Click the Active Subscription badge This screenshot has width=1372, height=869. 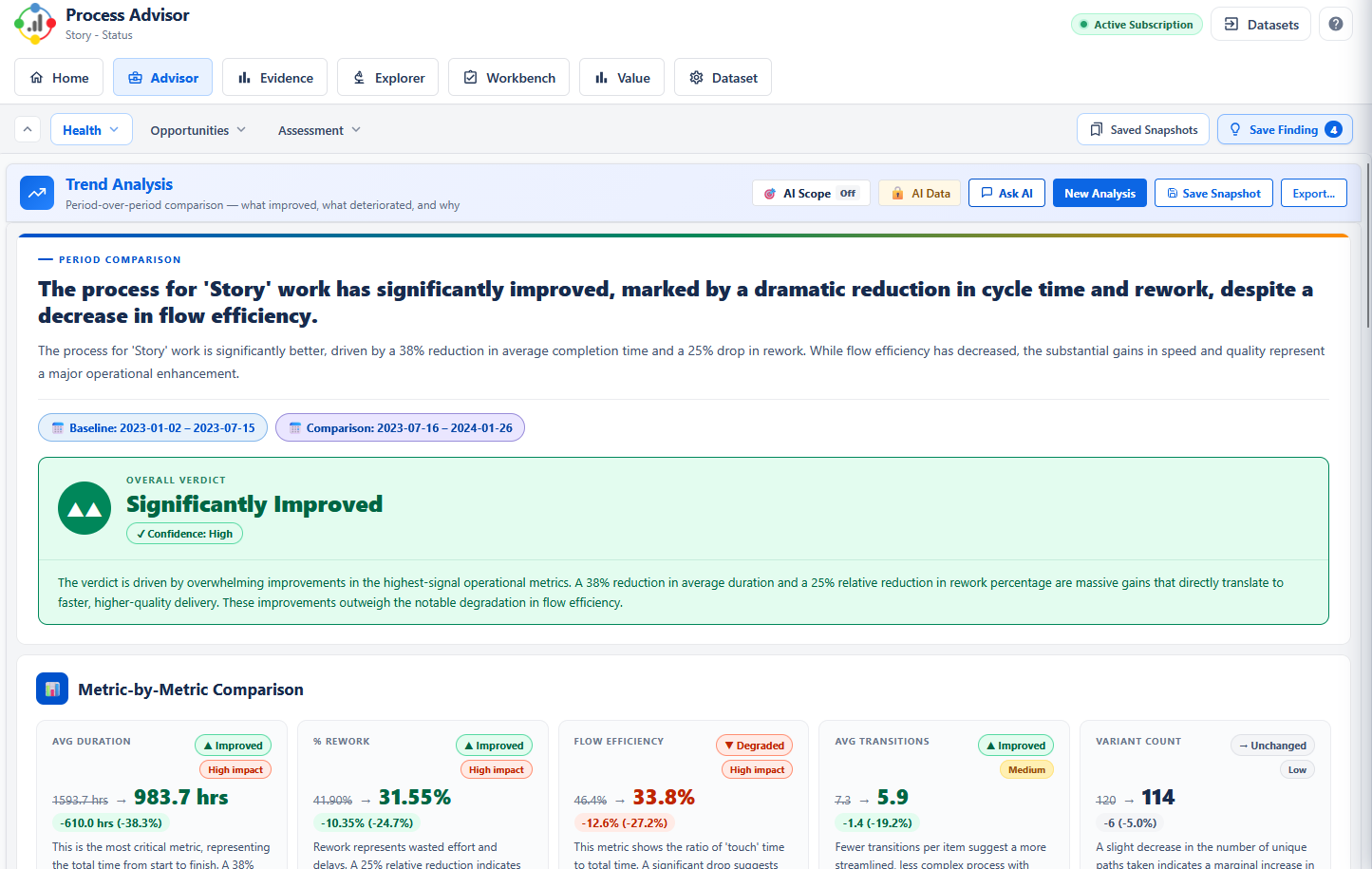[x=1137, y=25]
